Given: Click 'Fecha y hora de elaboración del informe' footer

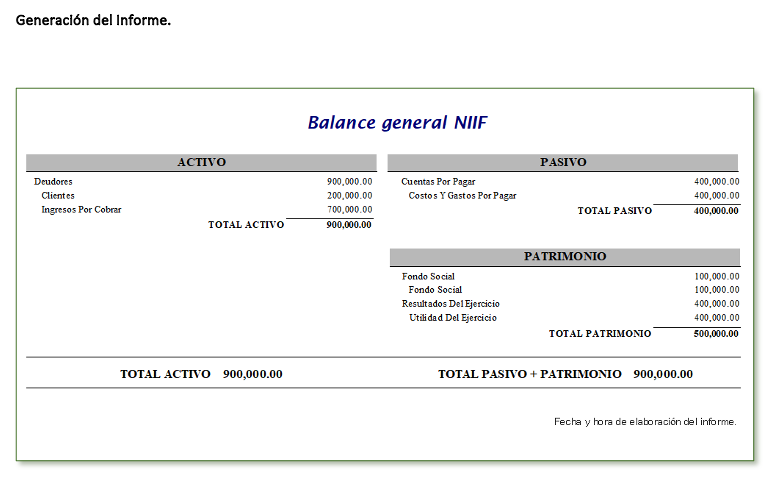Looking at the screenshot, I should click(645, 422).
